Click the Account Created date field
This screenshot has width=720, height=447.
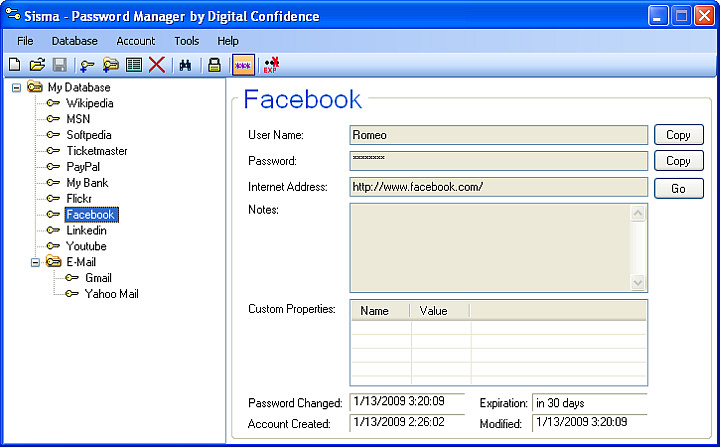(x=407, y=422)
